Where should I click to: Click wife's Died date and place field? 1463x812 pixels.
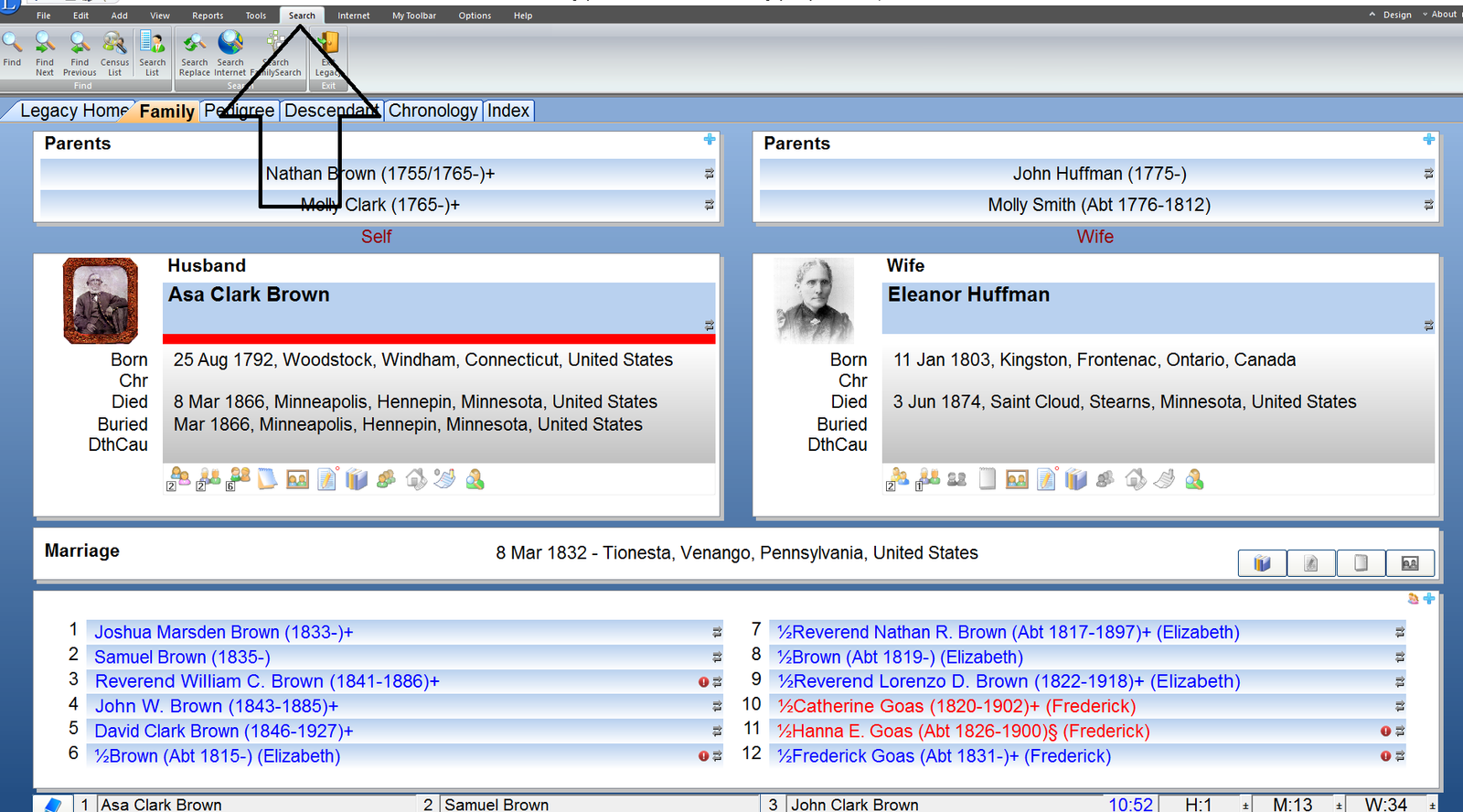[1125, 401]
